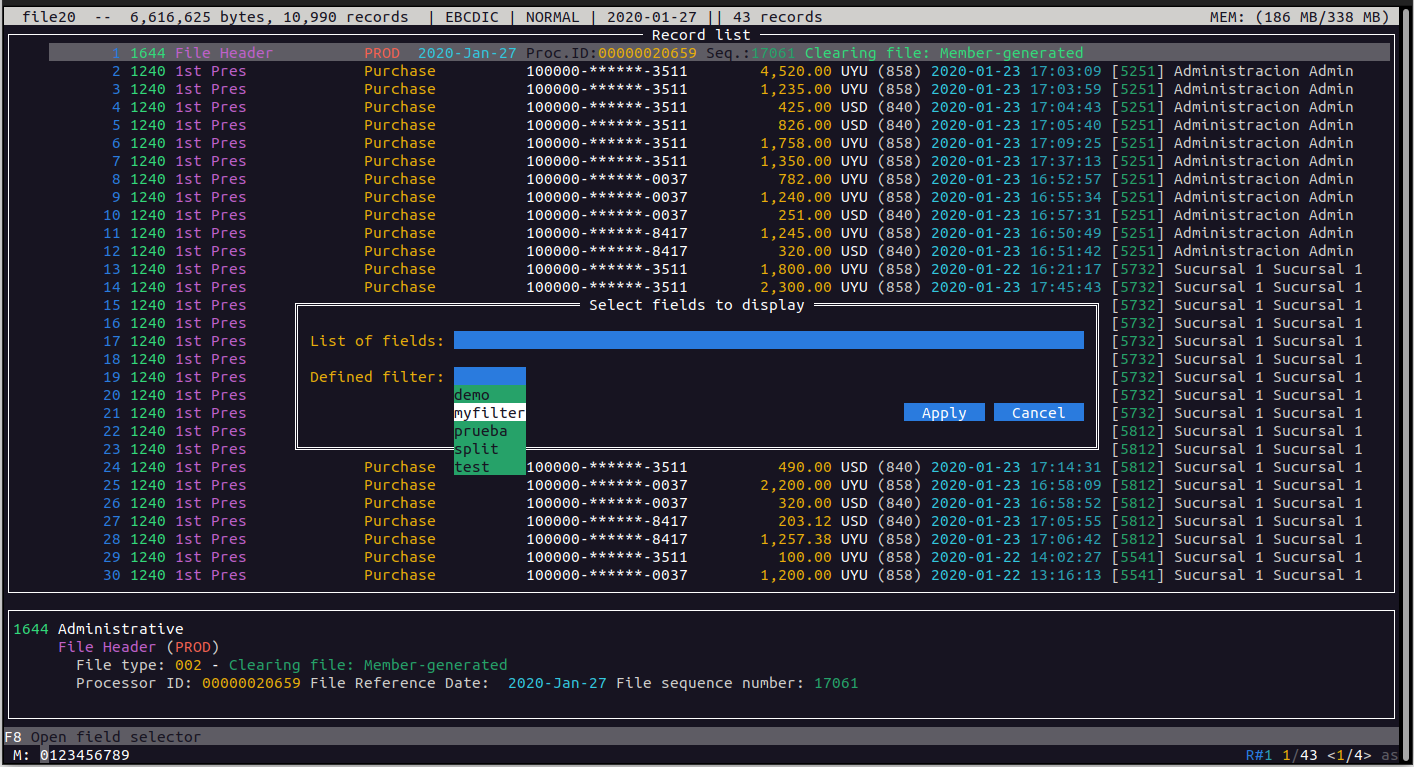Click the F8 Open field selector hint
Image resolution: width=1414 pixels, height=767 pixels.
point(103,737)
